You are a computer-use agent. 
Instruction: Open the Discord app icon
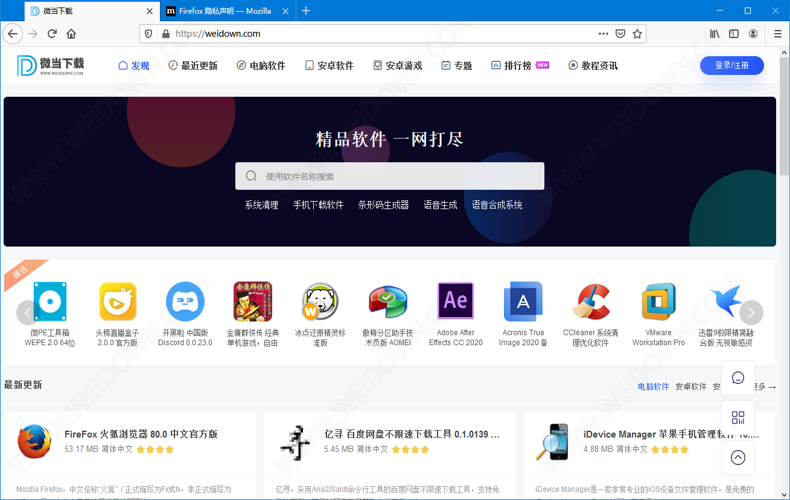pos(185,302)
